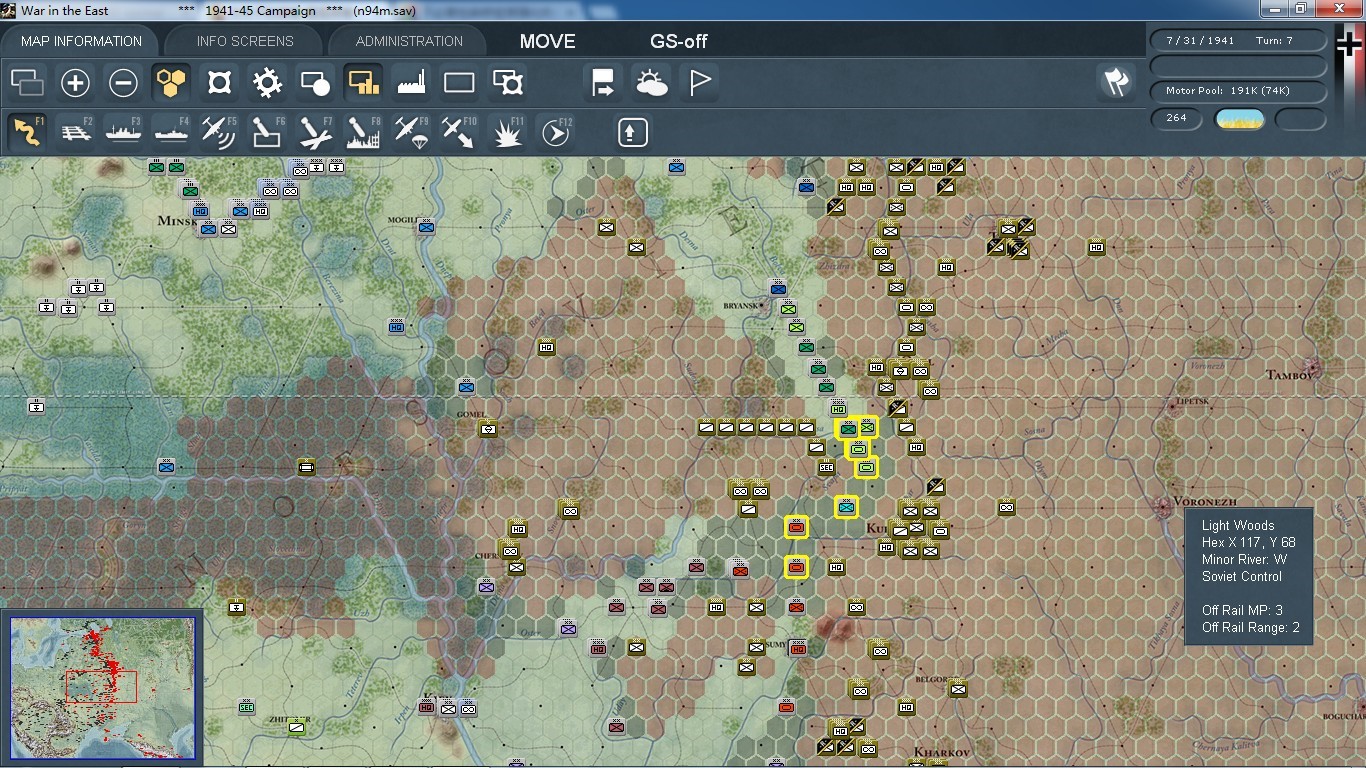Click the F12 arrow-in-circle icon
1366x768 pixels.
[x=555, y=132]
